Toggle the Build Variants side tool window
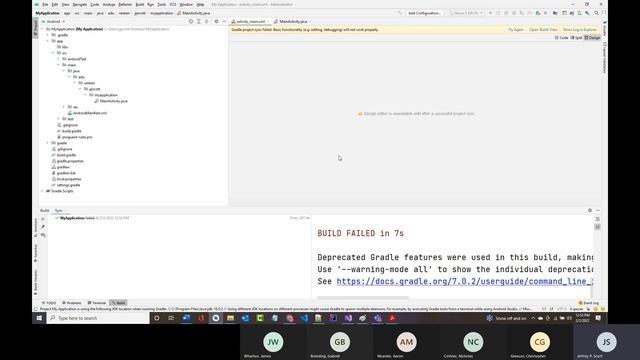The image size is (640, 360). (36, 282)
